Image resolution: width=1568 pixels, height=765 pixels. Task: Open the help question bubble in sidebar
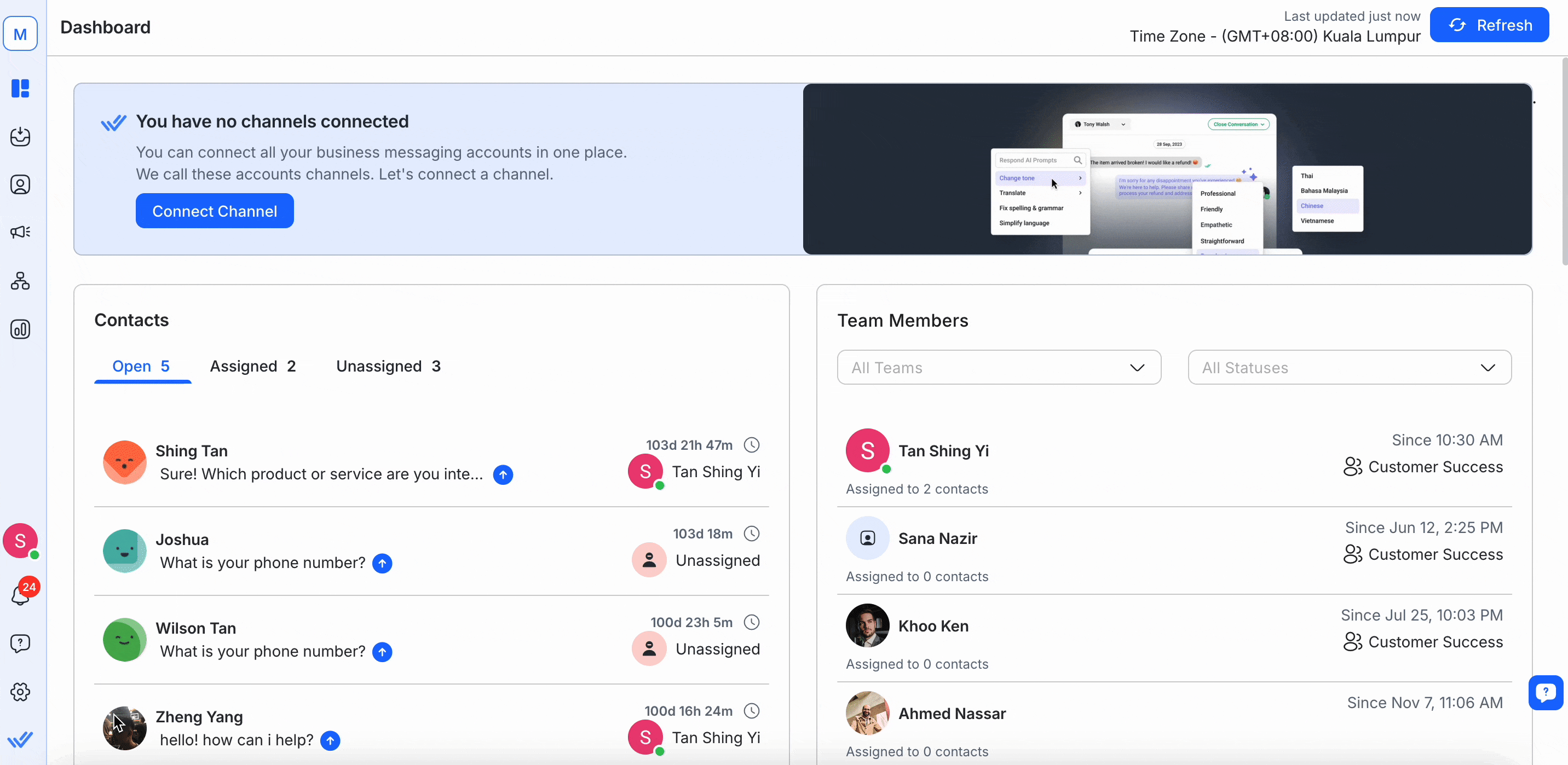point(20,644)
